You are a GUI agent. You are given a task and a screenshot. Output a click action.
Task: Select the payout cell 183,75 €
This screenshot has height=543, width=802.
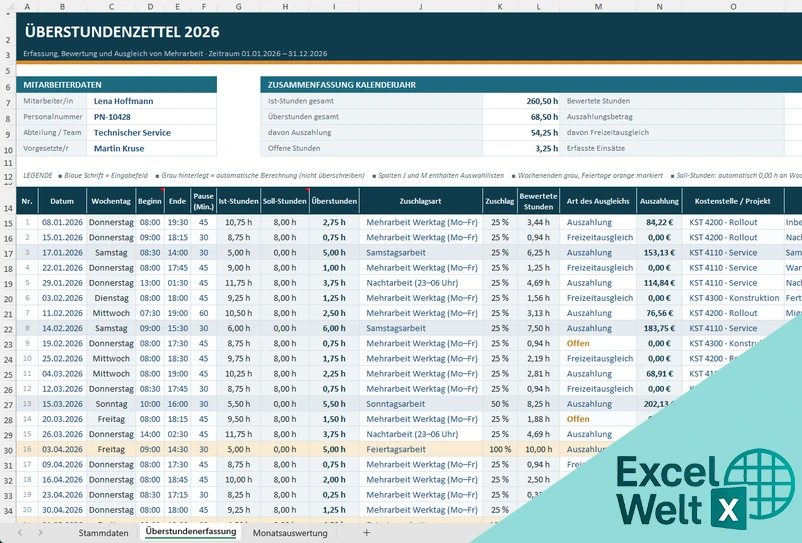[659, 328]
